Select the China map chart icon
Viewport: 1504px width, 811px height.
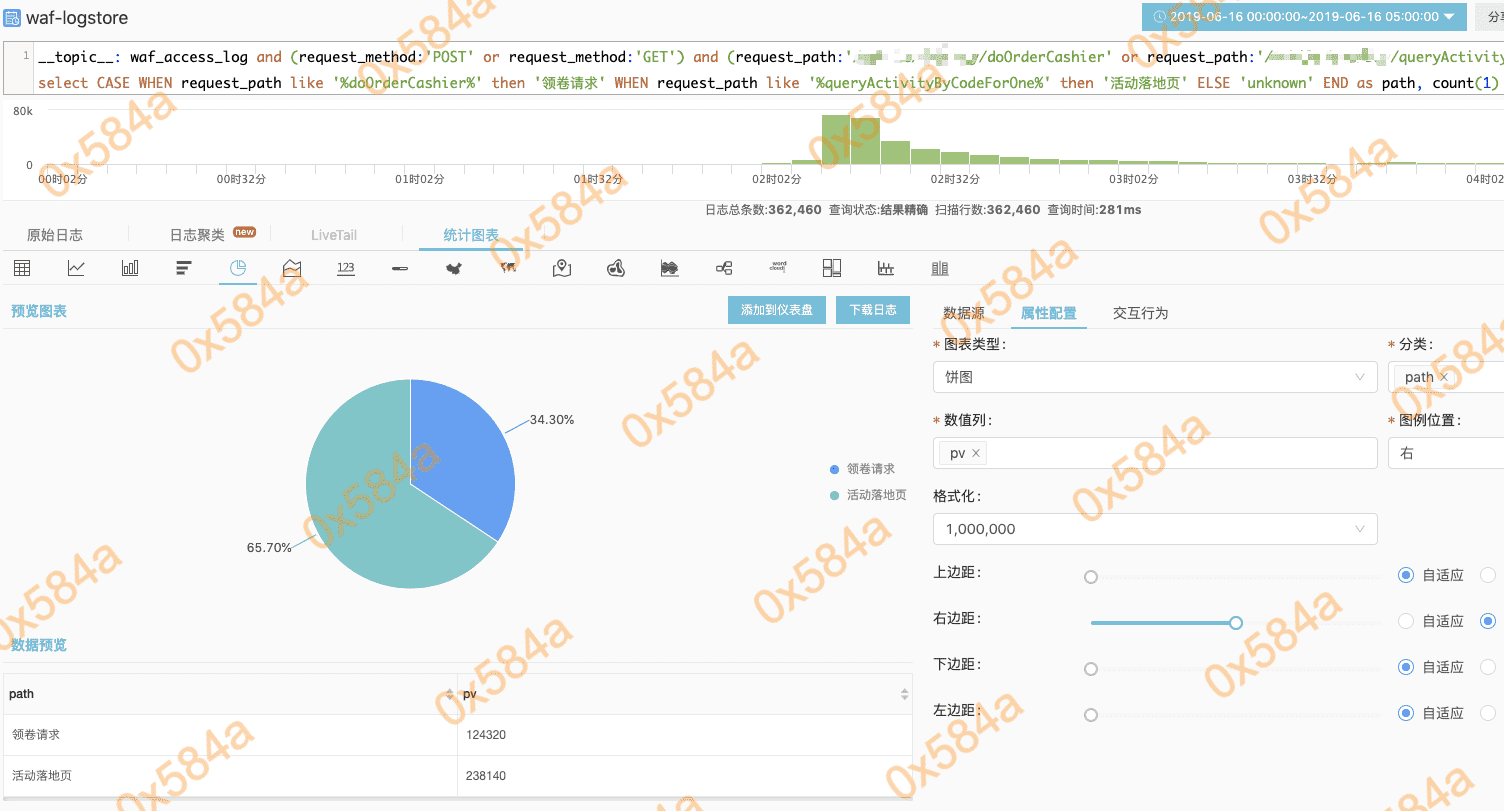[454, 268]
